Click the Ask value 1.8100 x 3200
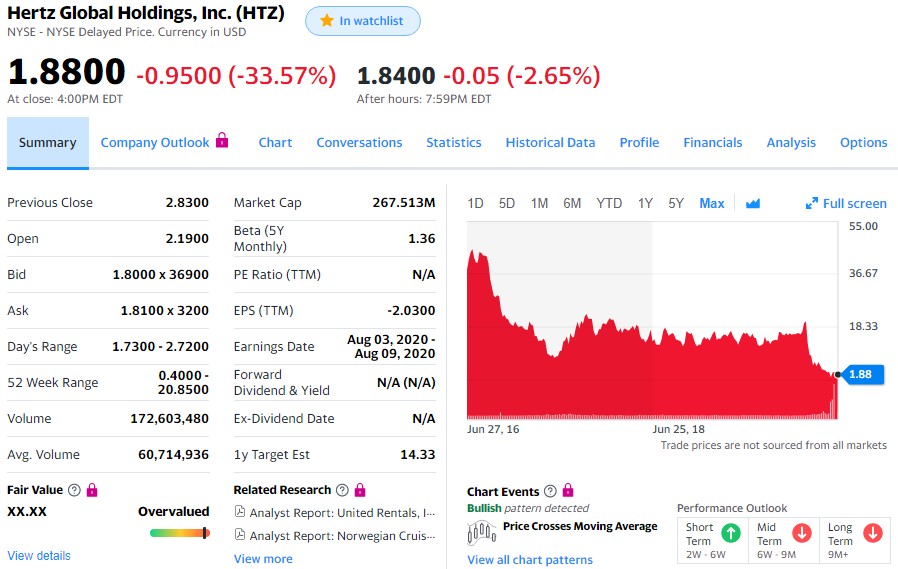Image resolution: width=898 pixels, height=569 pixels. point(164,311)
